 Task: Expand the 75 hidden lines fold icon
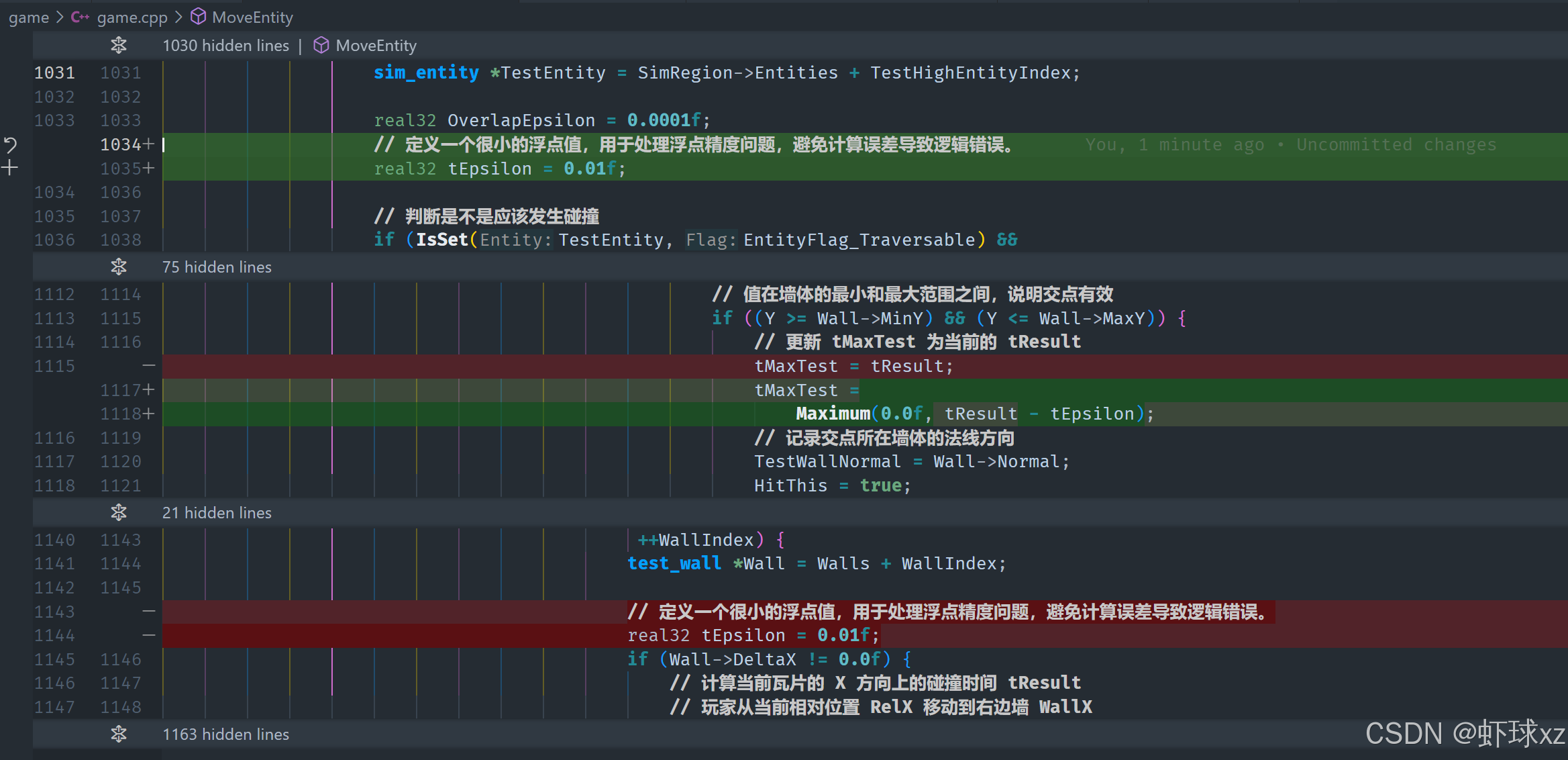pos(119,267)
